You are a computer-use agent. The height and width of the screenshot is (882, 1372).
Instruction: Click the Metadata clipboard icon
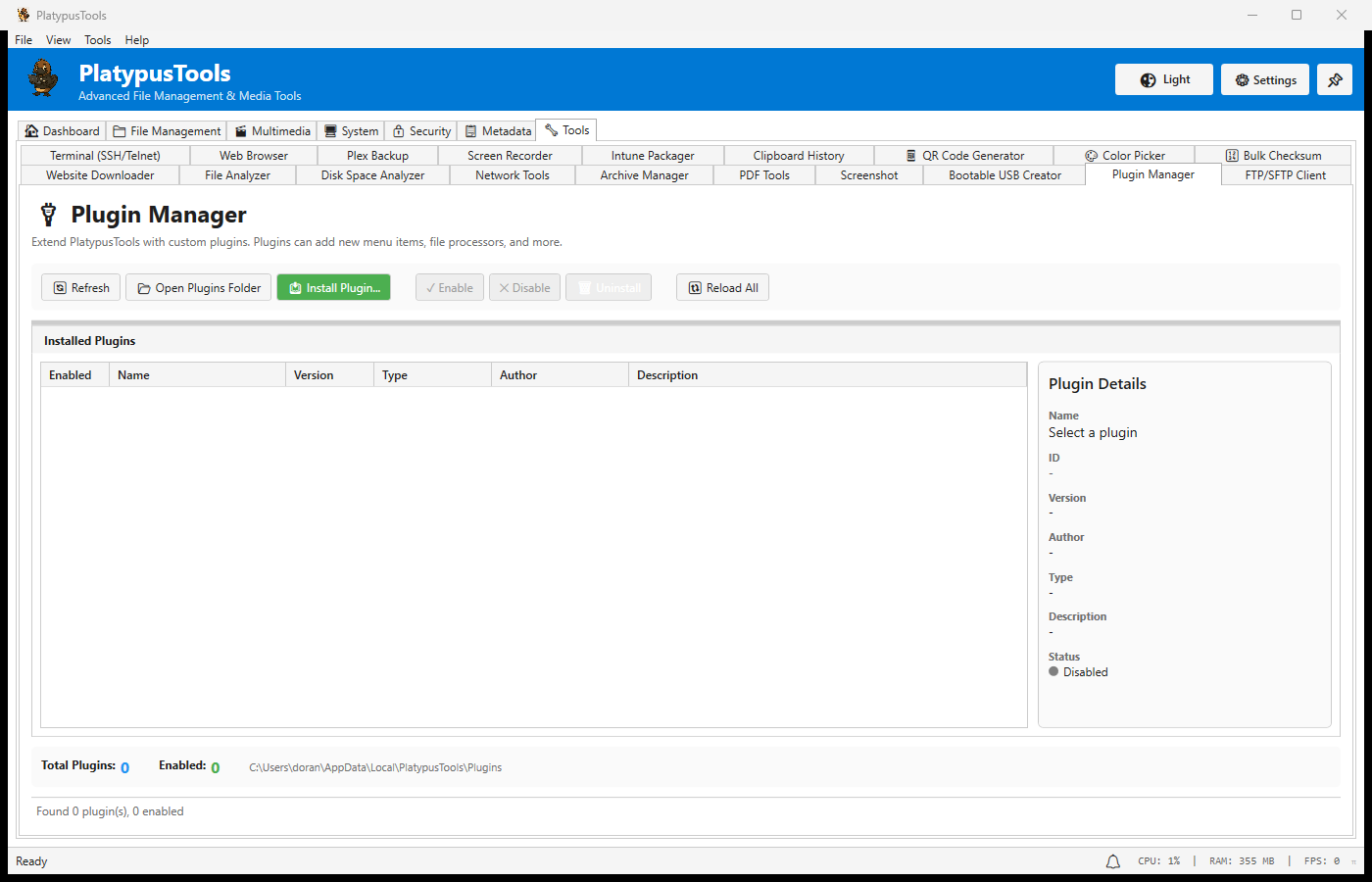click(x=469, y=129)
